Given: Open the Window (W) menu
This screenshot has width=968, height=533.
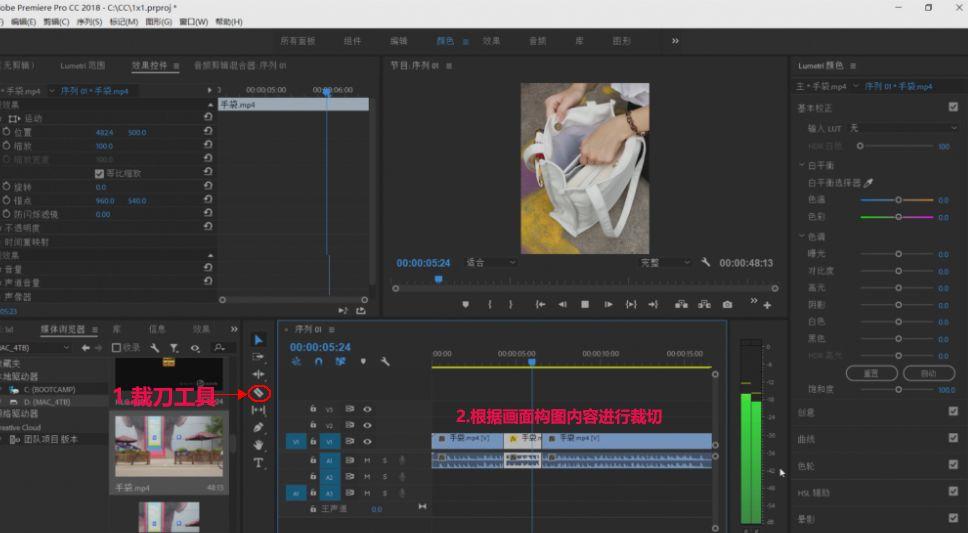Looking at the screenshot, I should point(193,22).
